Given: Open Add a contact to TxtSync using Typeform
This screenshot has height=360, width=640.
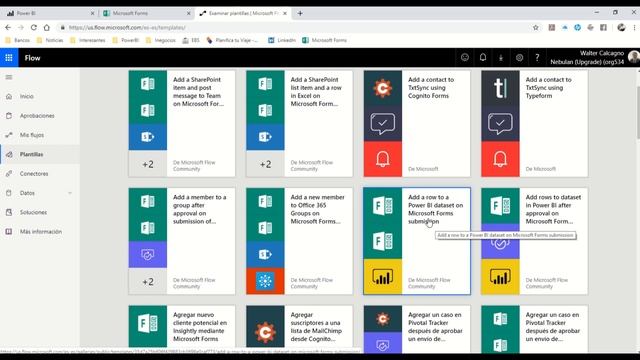Looking at the screenshot, I should [535, 124].
